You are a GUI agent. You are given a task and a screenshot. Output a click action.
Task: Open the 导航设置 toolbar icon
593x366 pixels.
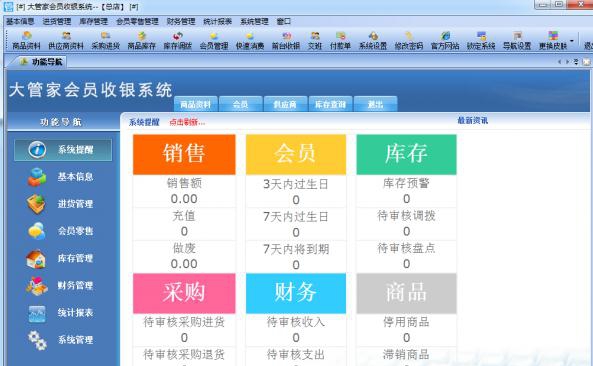(x=517, y=41)
